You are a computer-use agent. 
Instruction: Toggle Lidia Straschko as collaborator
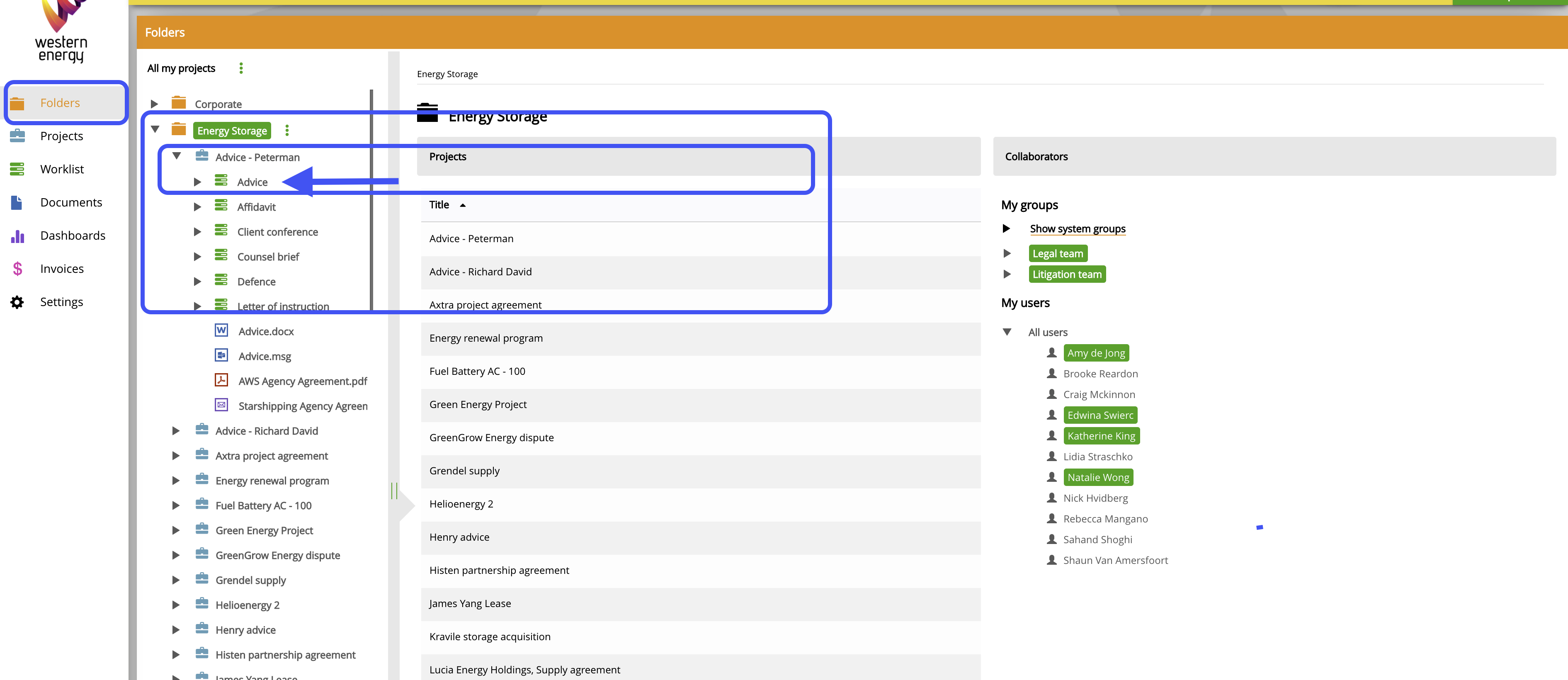click(x=1097, y=457)
